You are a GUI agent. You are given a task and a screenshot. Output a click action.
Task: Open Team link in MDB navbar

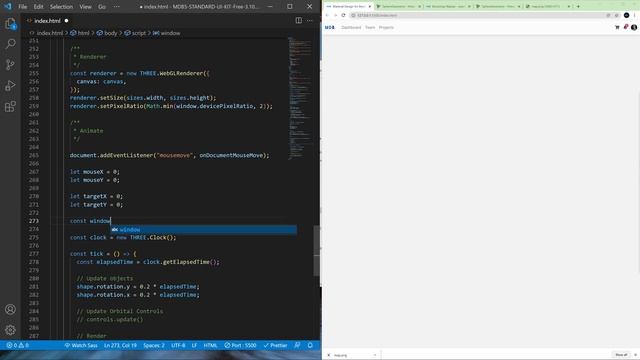pos(370,27)
